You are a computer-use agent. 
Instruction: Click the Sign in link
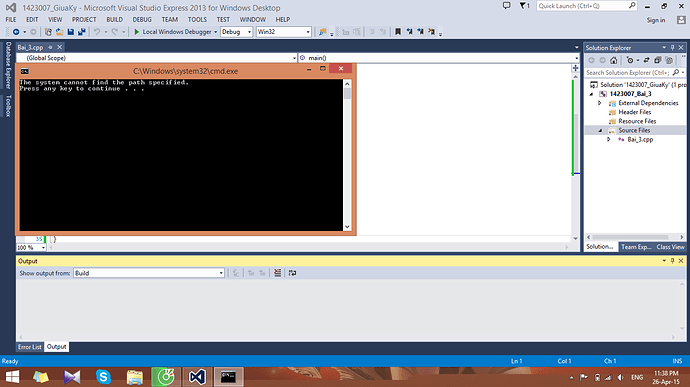[656, 20]
